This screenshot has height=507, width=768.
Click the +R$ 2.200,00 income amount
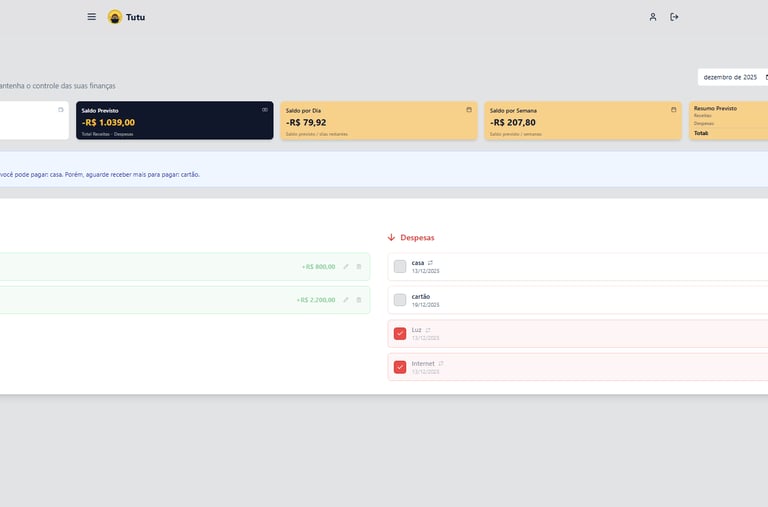coord(316,300)
